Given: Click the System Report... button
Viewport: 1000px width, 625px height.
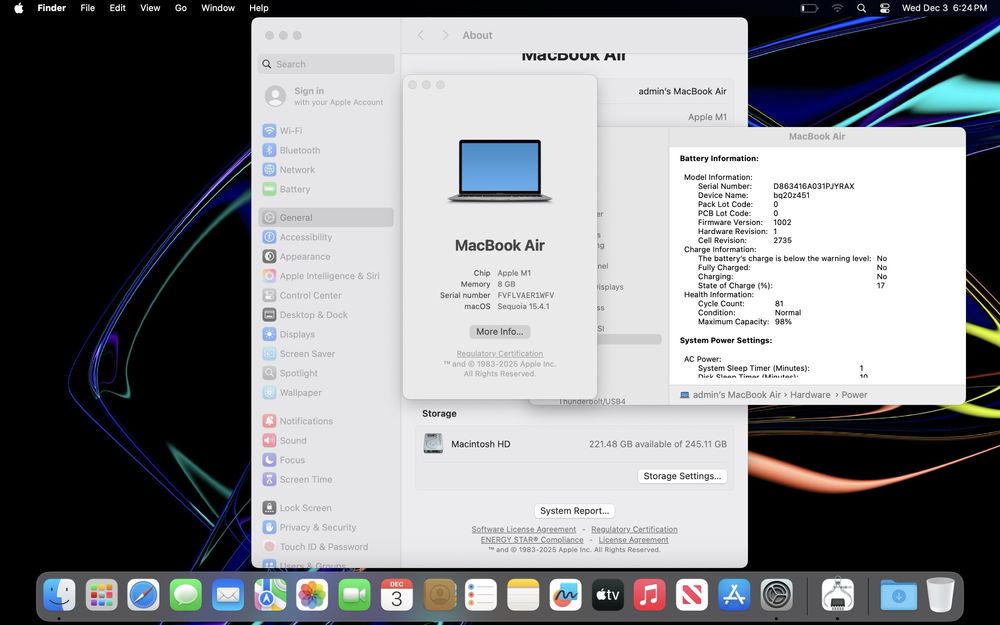Looking at the screenshot, I should tap(575, 511).
